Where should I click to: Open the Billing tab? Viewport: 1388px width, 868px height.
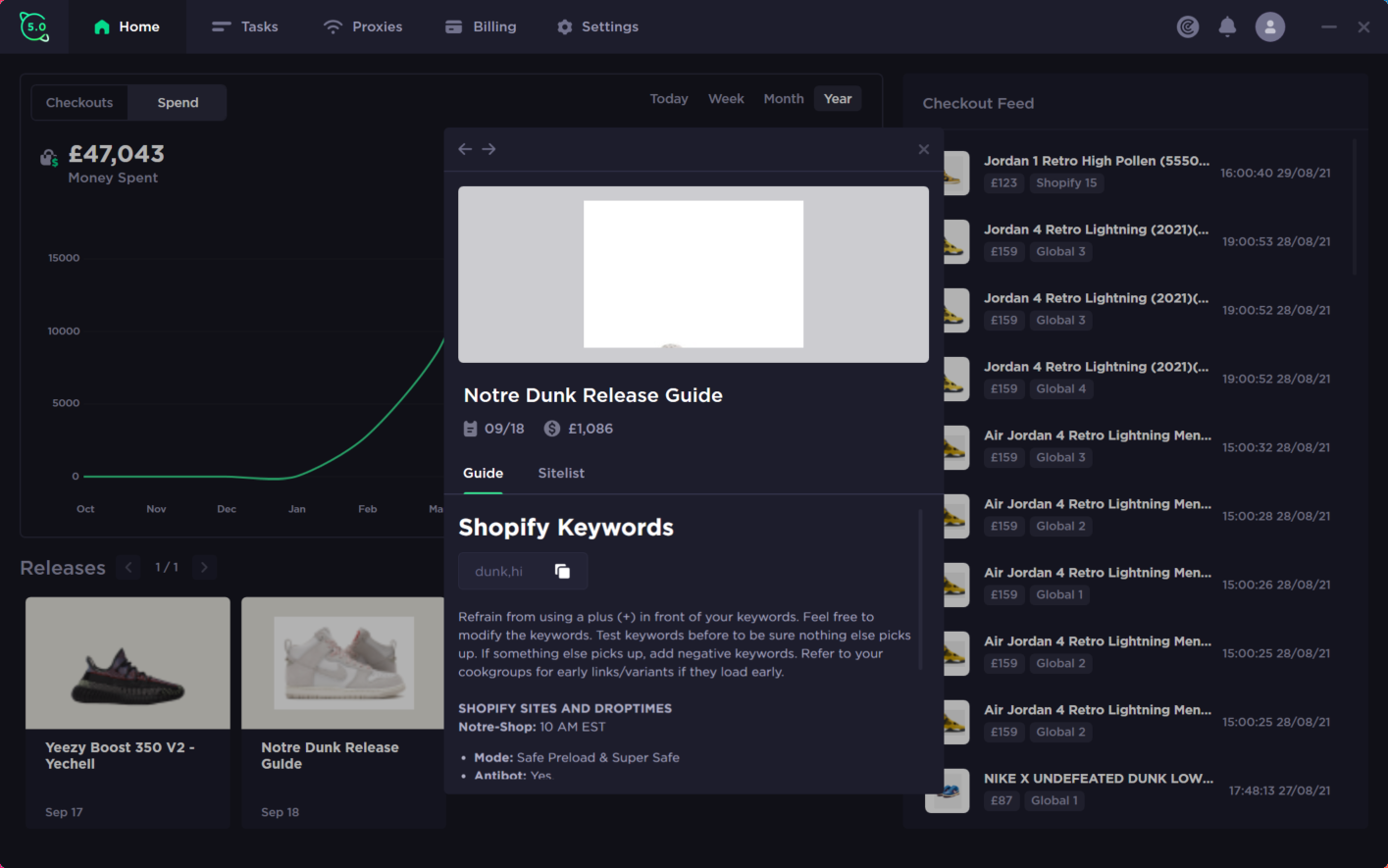point(481,26)
